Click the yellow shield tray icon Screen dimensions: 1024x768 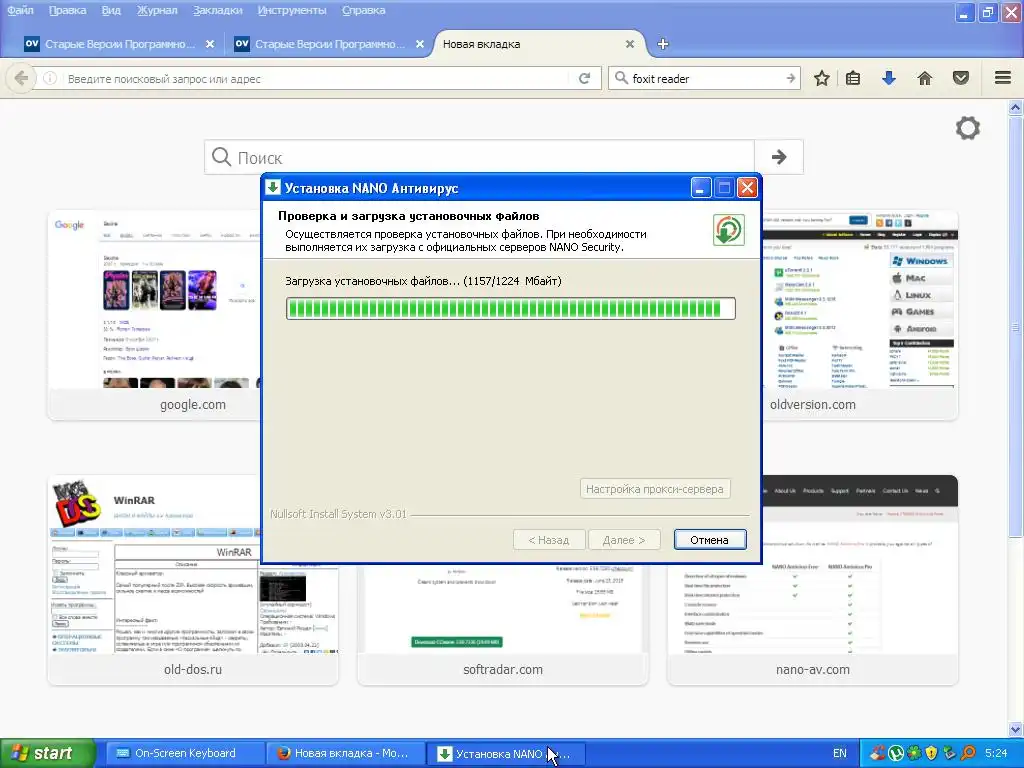click(931, 753)
